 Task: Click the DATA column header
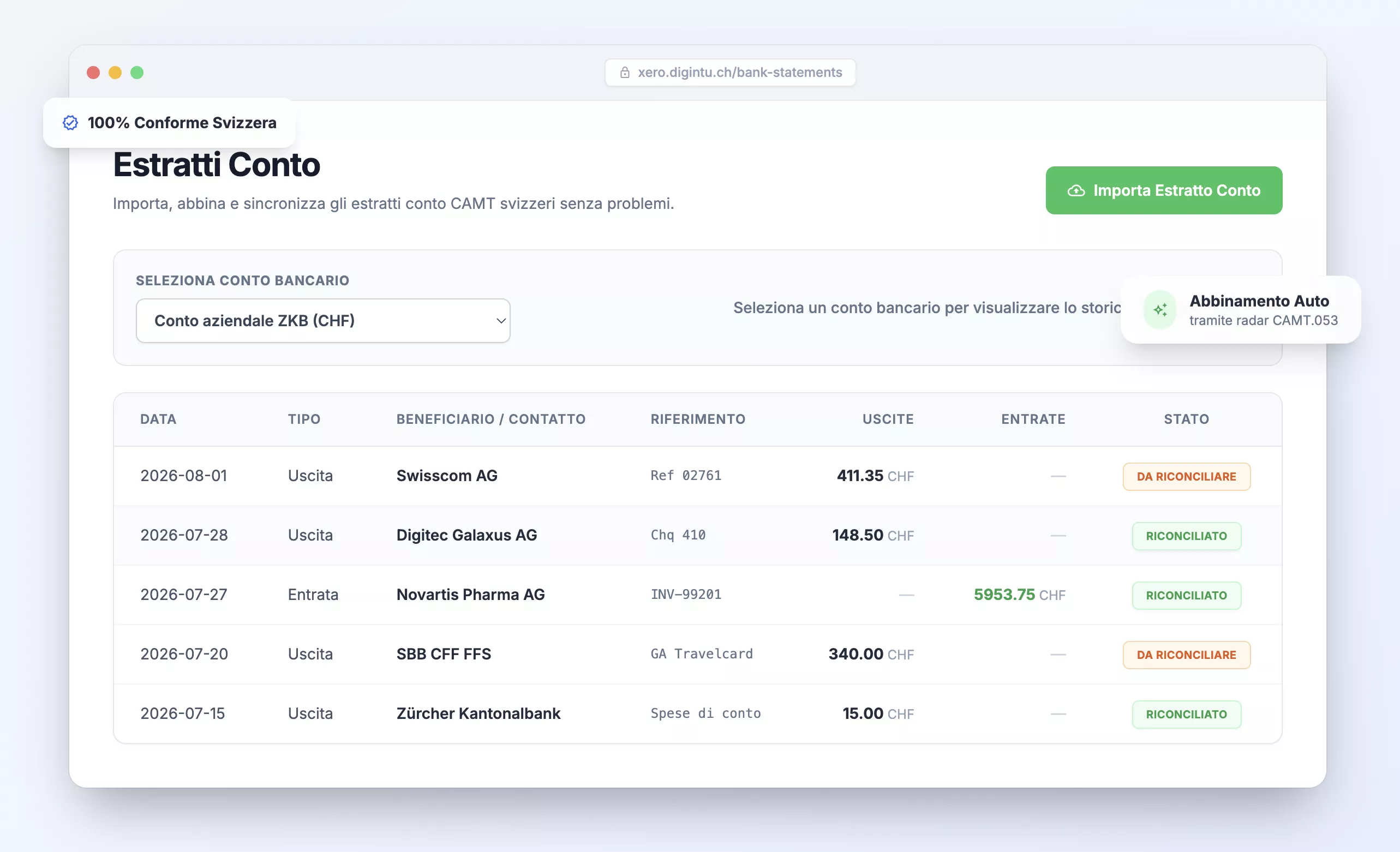pos(158,419)
